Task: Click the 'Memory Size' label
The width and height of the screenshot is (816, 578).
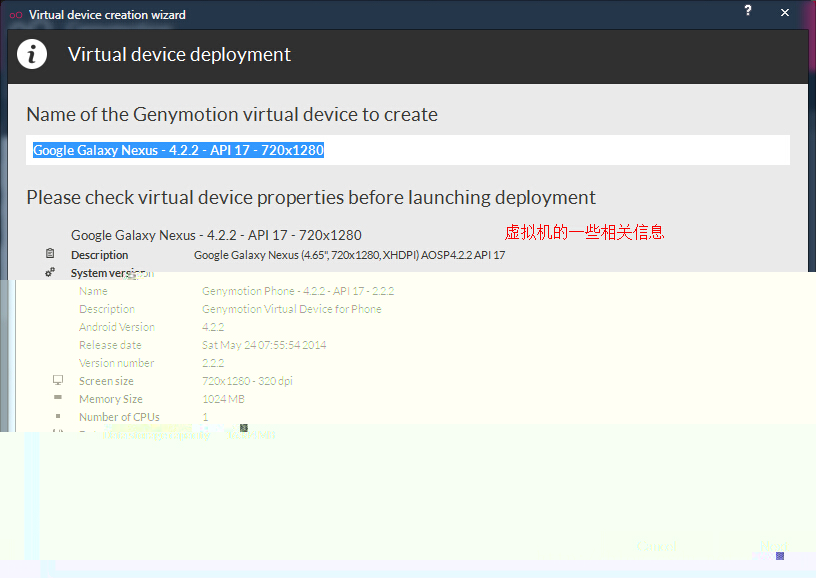Action: (x=110, y=399)
